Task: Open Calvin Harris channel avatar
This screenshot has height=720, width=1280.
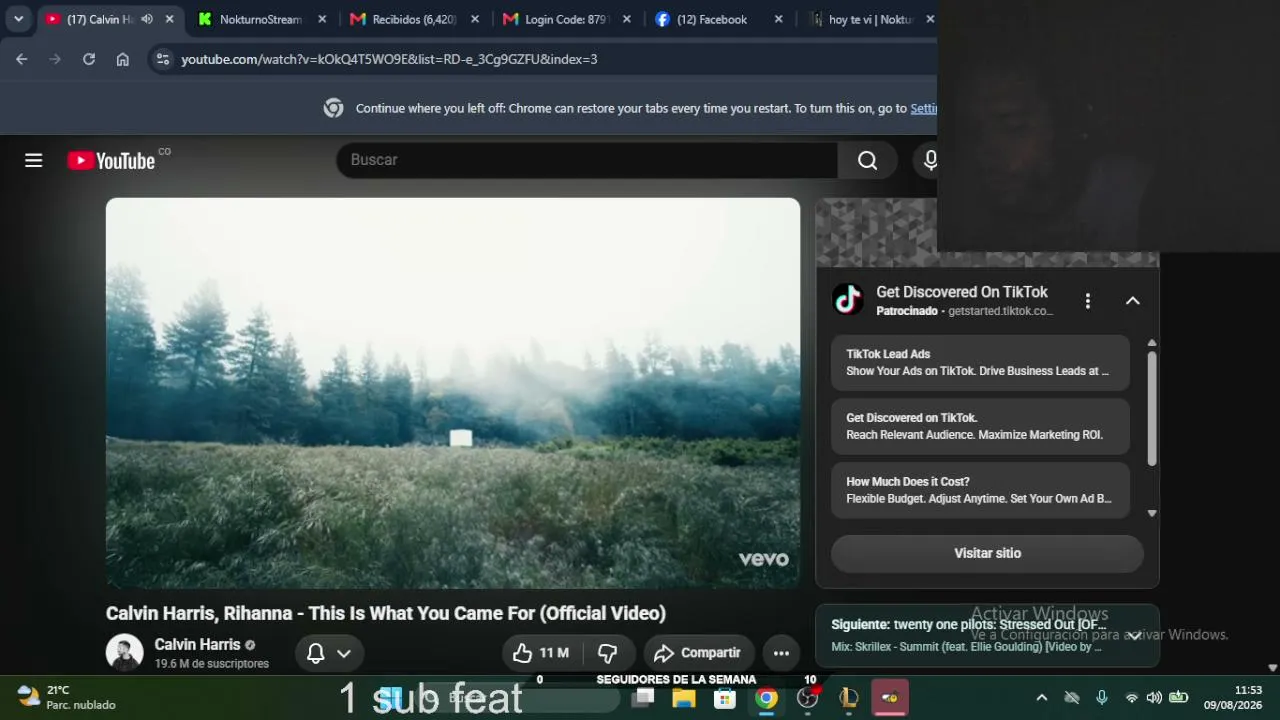Action: point(125,653)
